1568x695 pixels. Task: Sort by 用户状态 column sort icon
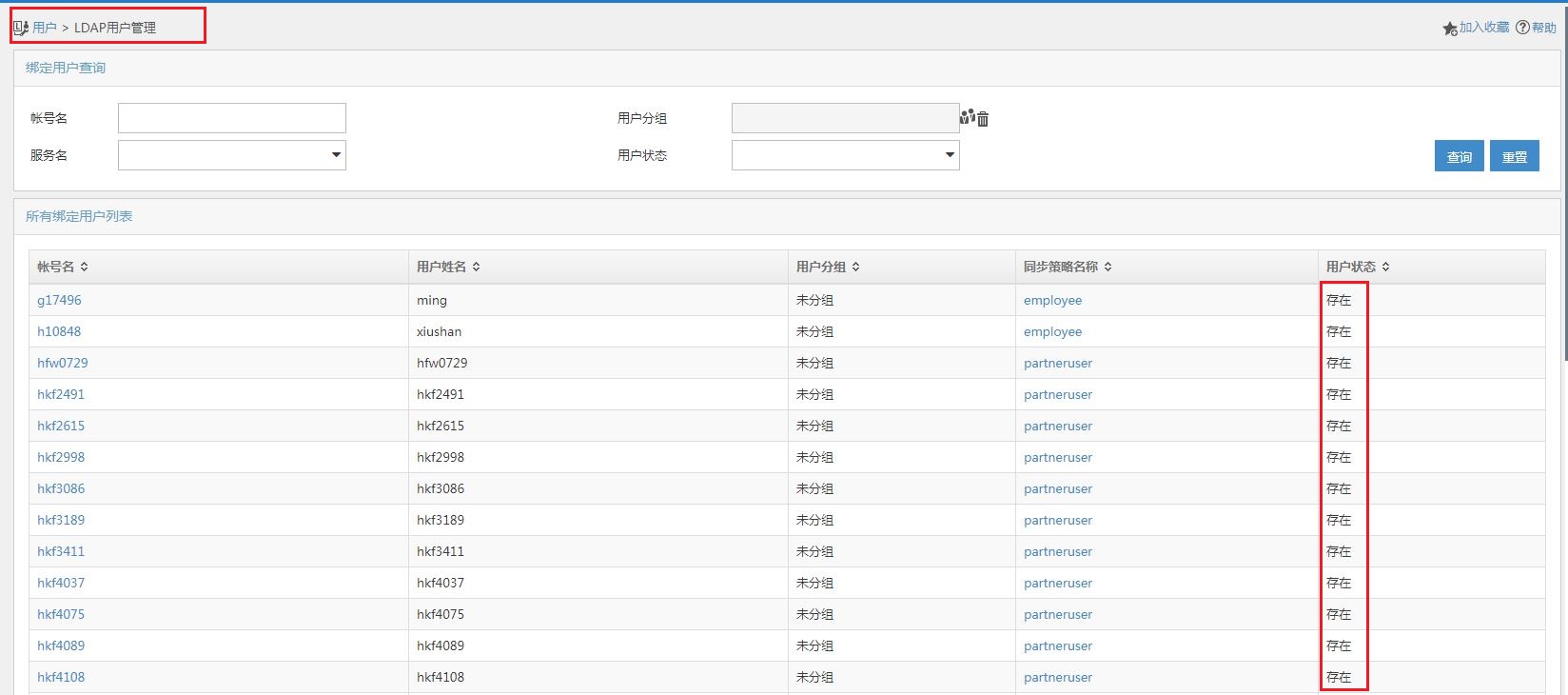coord(1386,267)
